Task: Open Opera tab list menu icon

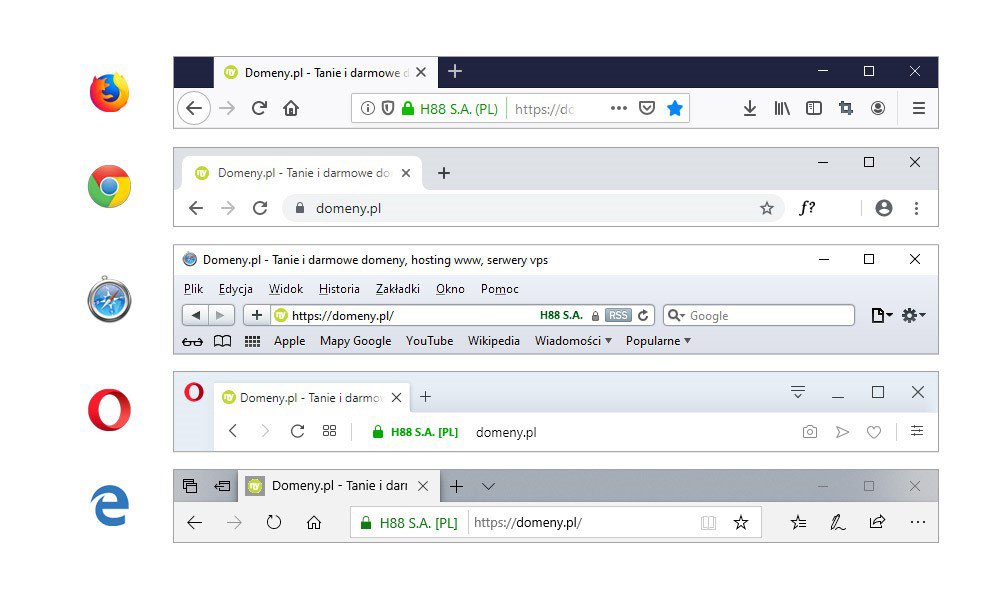Action: point(797,391)
